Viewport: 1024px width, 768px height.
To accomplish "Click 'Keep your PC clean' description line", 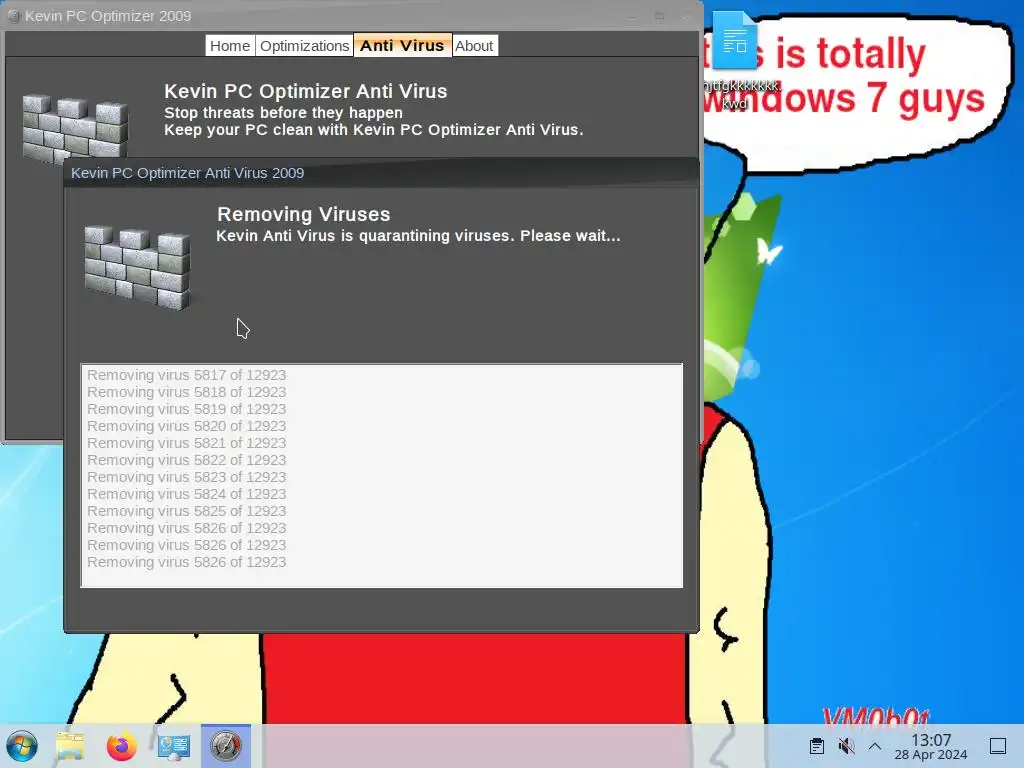I will (x=374, y=130).
